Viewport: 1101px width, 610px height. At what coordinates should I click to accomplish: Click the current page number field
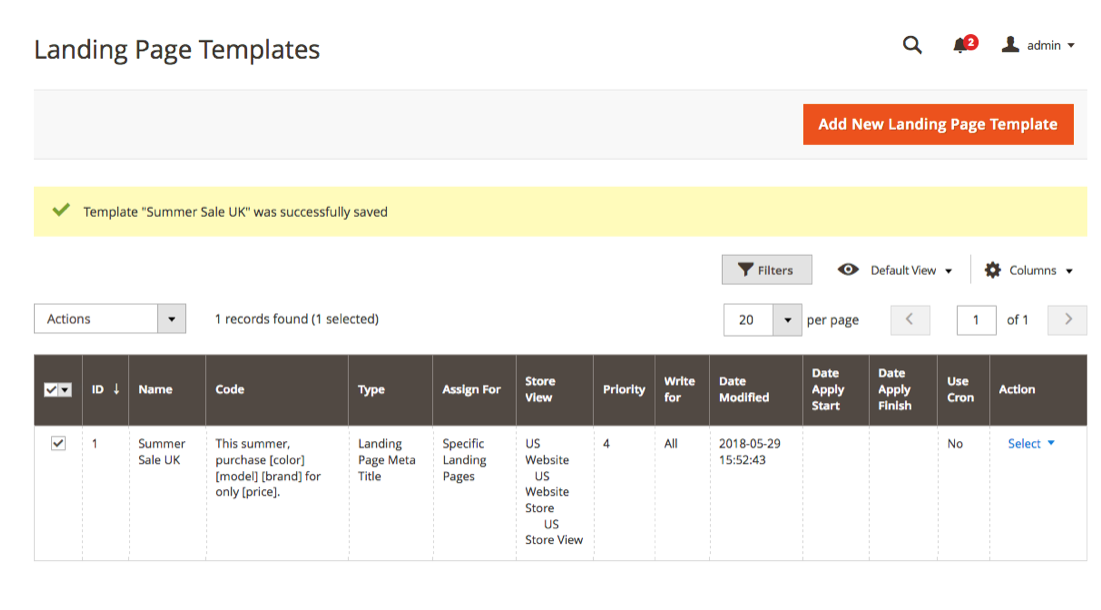pyautogui.click(x=976, y=320)
